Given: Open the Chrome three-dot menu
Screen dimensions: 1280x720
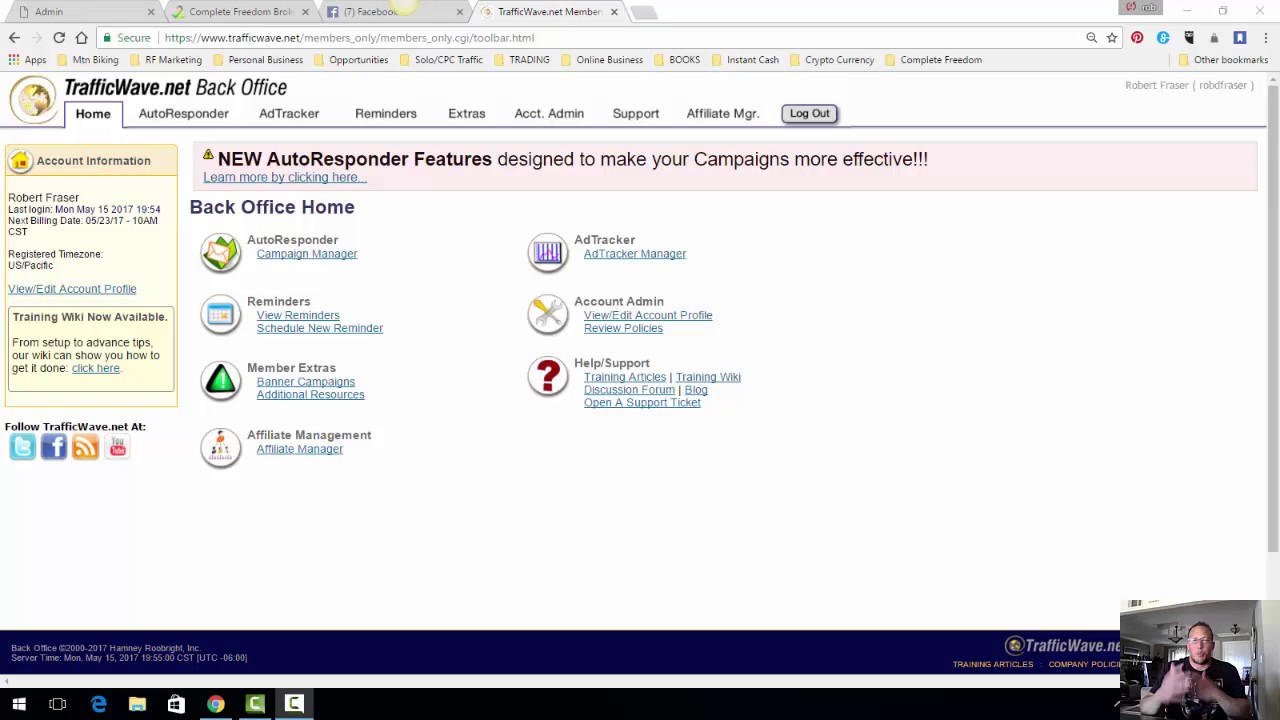Looking at the screenshot, I should tap(1266, 38).
